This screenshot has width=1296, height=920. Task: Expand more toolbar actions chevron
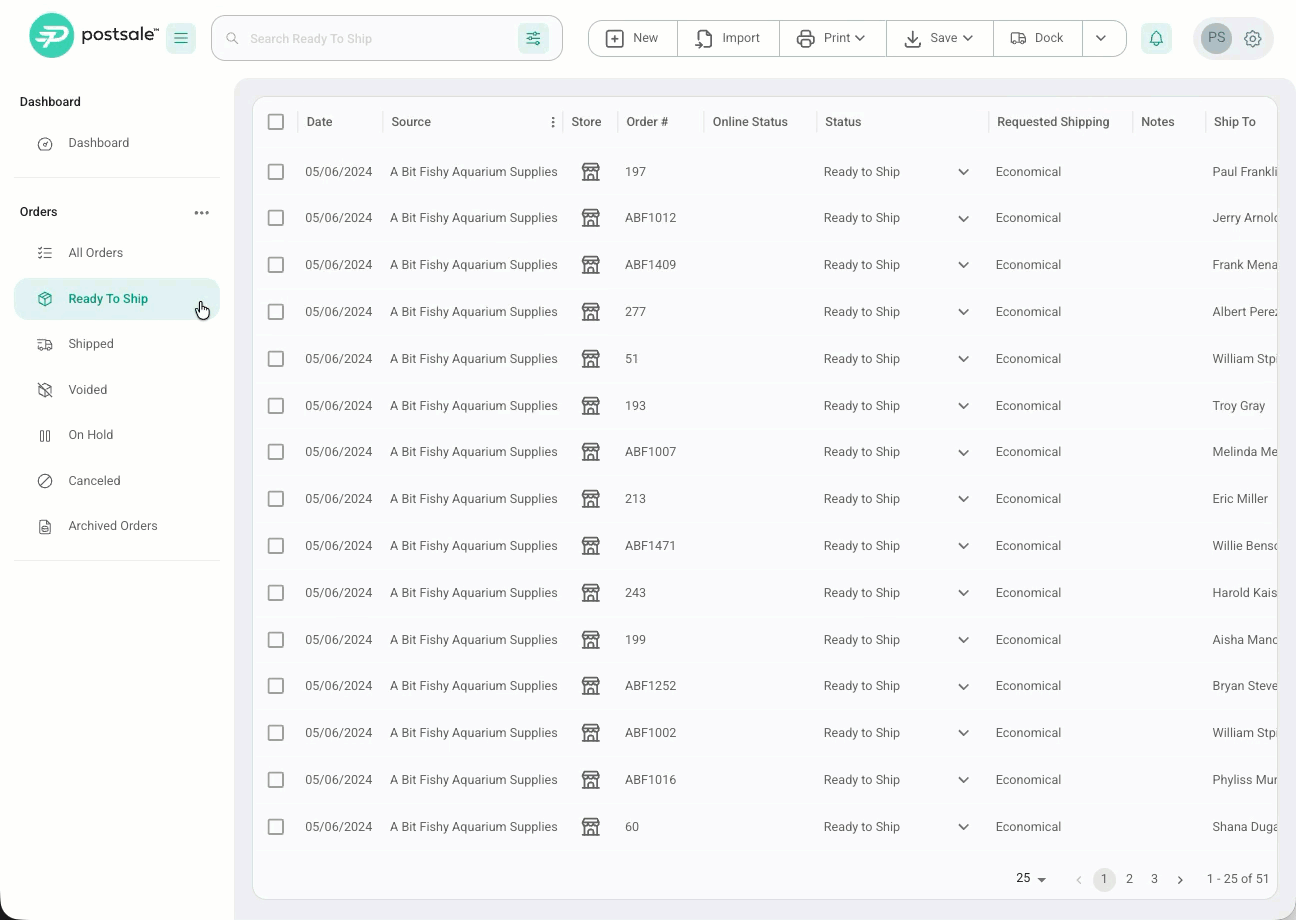(1101, 38)
